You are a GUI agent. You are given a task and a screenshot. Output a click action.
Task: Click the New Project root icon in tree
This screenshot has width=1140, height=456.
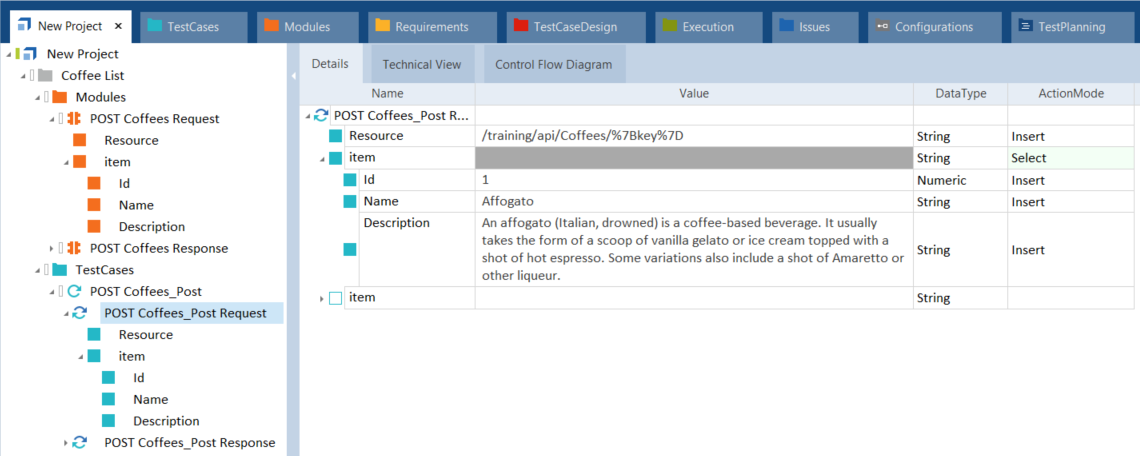pyautogui.click(x=30, y=54)
